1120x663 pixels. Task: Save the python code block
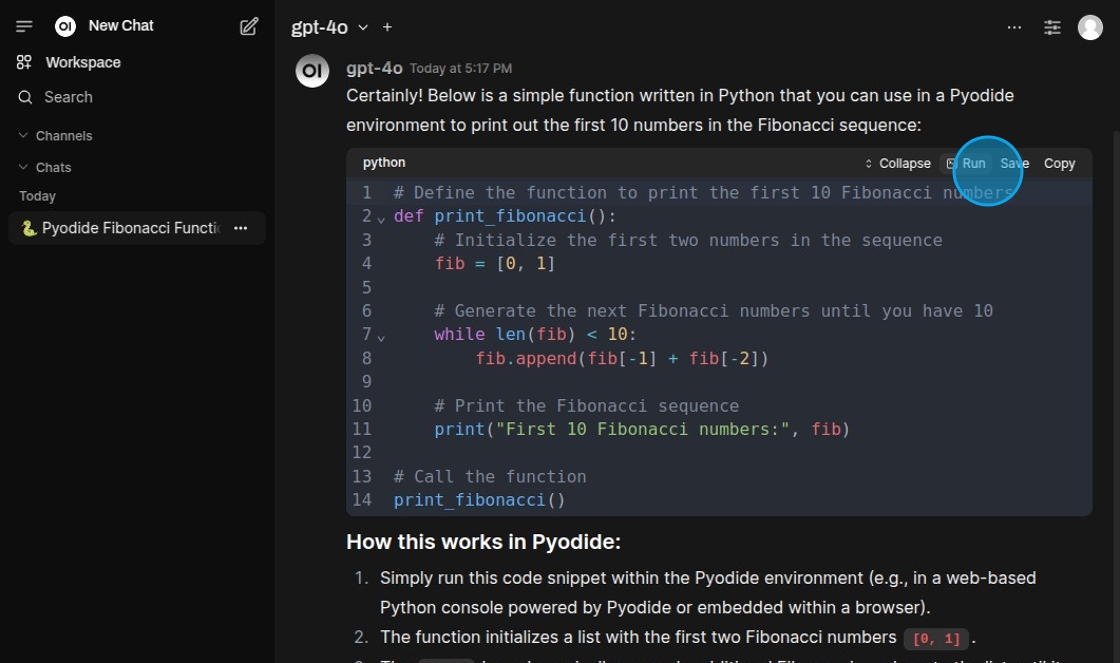click(x=1014, y=163)
